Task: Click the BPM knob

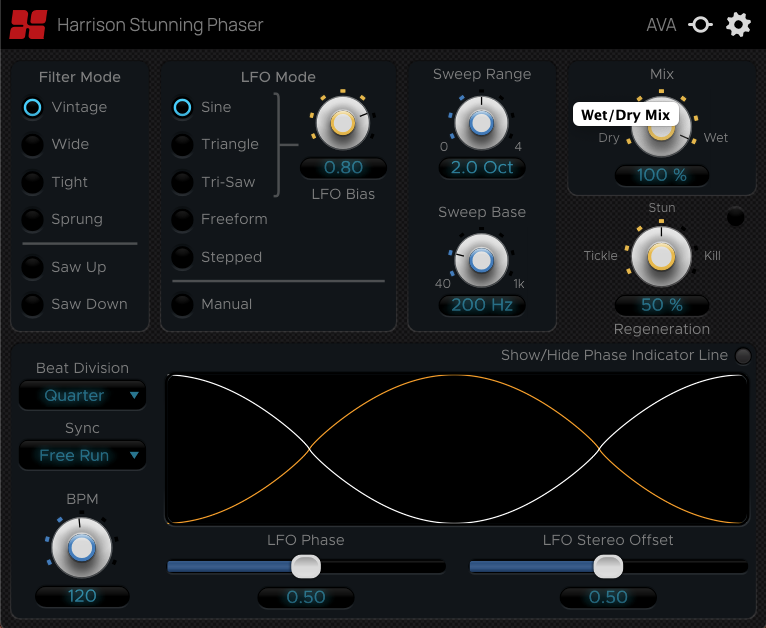Action: coord(82,547)
